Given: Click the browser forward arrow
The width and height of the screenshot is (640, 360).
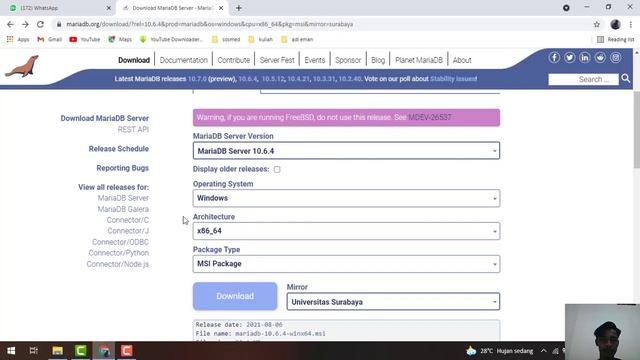Looking at the screenshot, I should pyautogui.click(x=25, y=24).
